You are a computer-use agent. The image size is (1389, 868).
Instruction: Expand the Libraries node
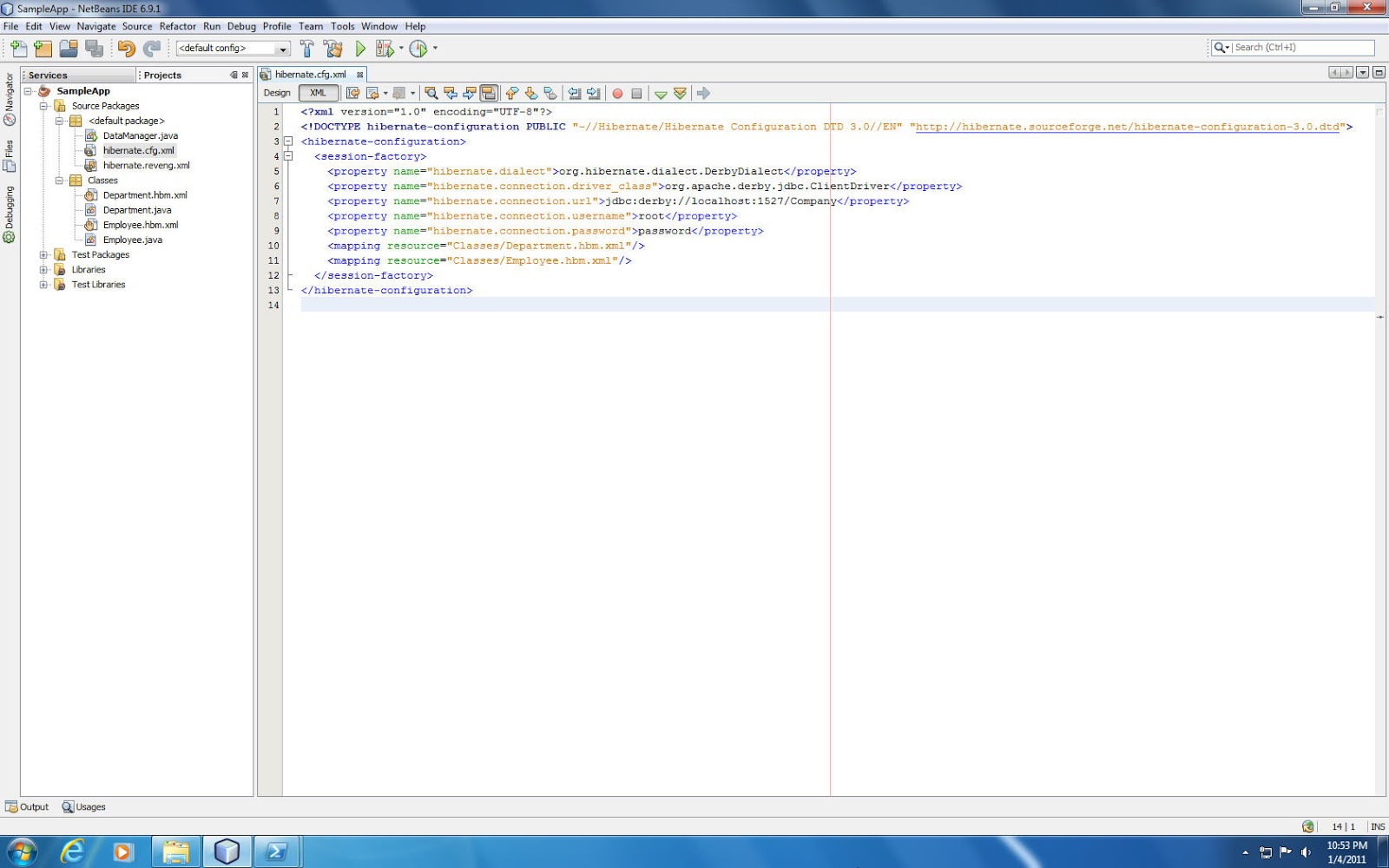click(43, 270)
